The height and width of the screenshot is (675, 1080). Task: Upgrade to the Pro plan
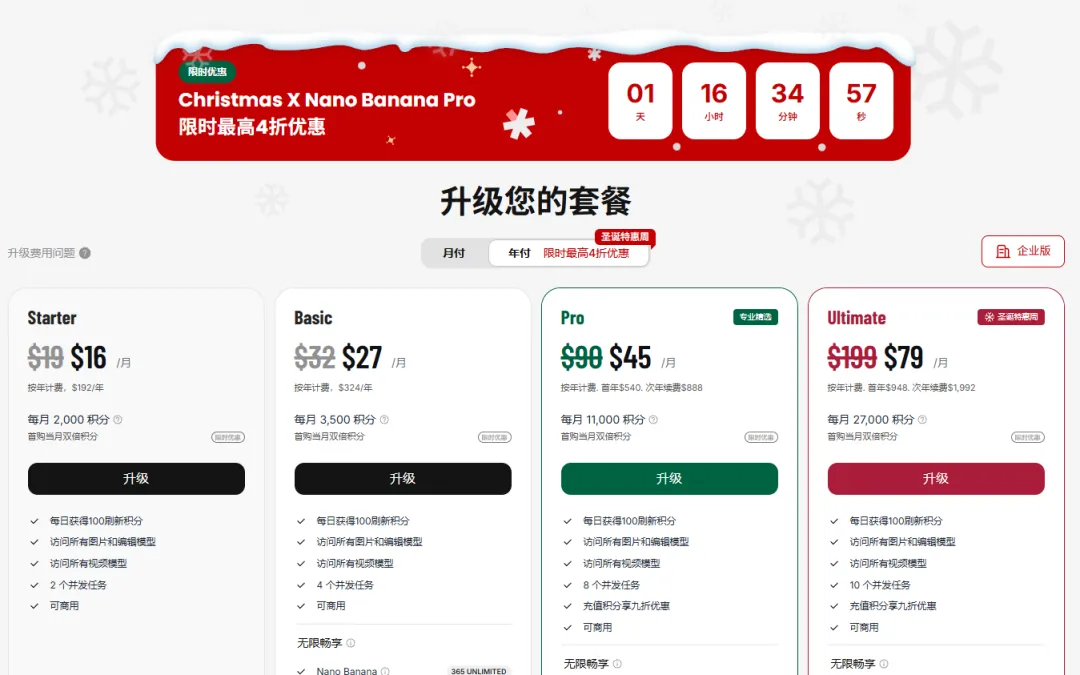coord(669,478)
